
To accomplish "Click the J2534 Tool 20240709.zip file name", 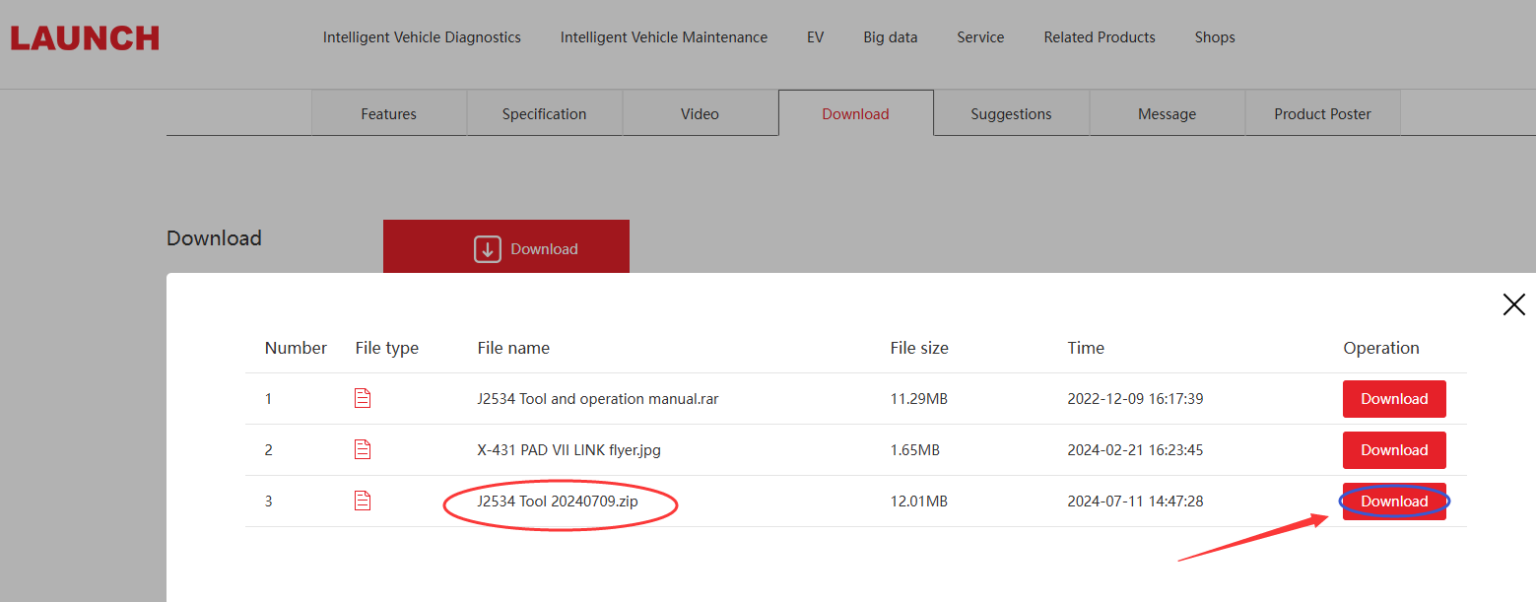I will (x=557, y=501).
